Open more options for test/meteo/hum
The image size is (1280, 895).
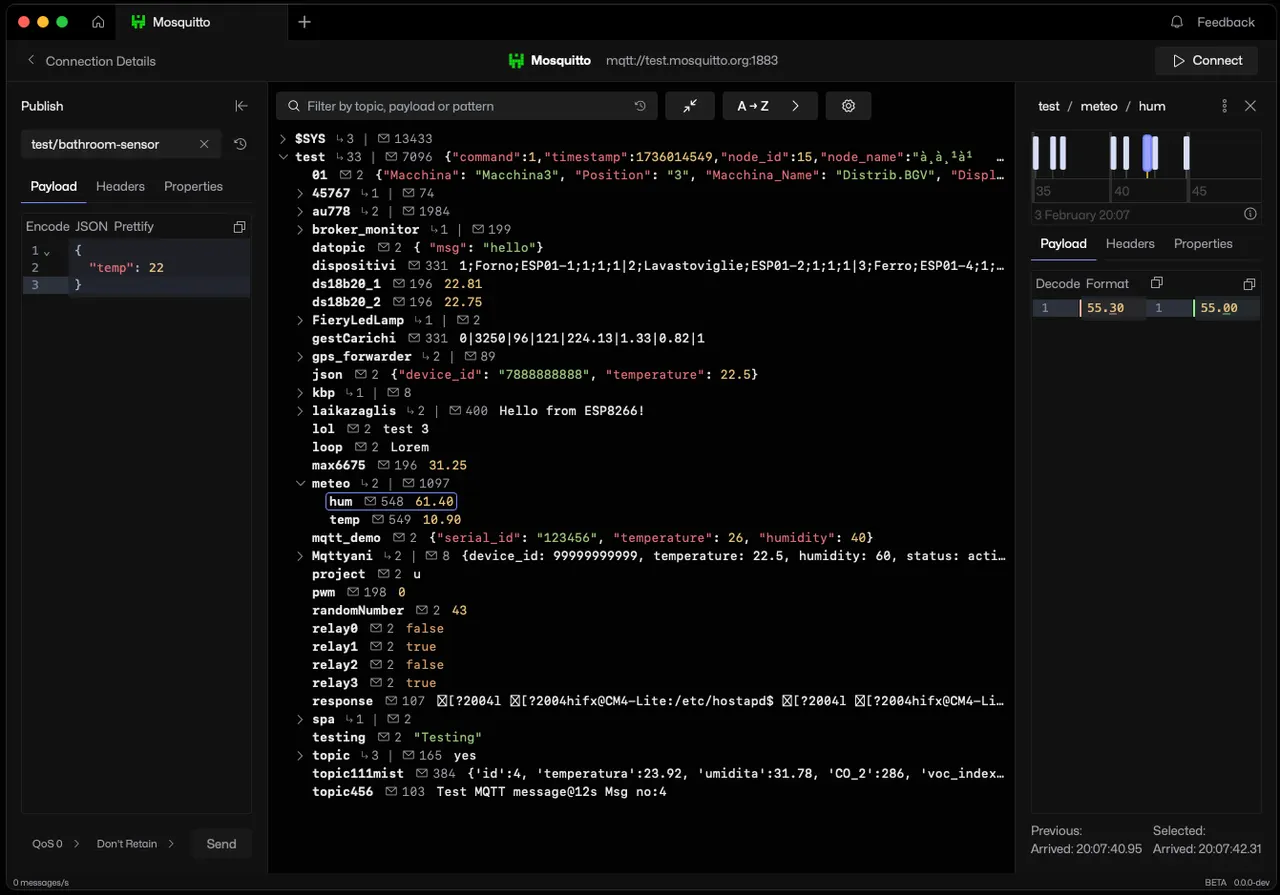[x=1225, y=106]
